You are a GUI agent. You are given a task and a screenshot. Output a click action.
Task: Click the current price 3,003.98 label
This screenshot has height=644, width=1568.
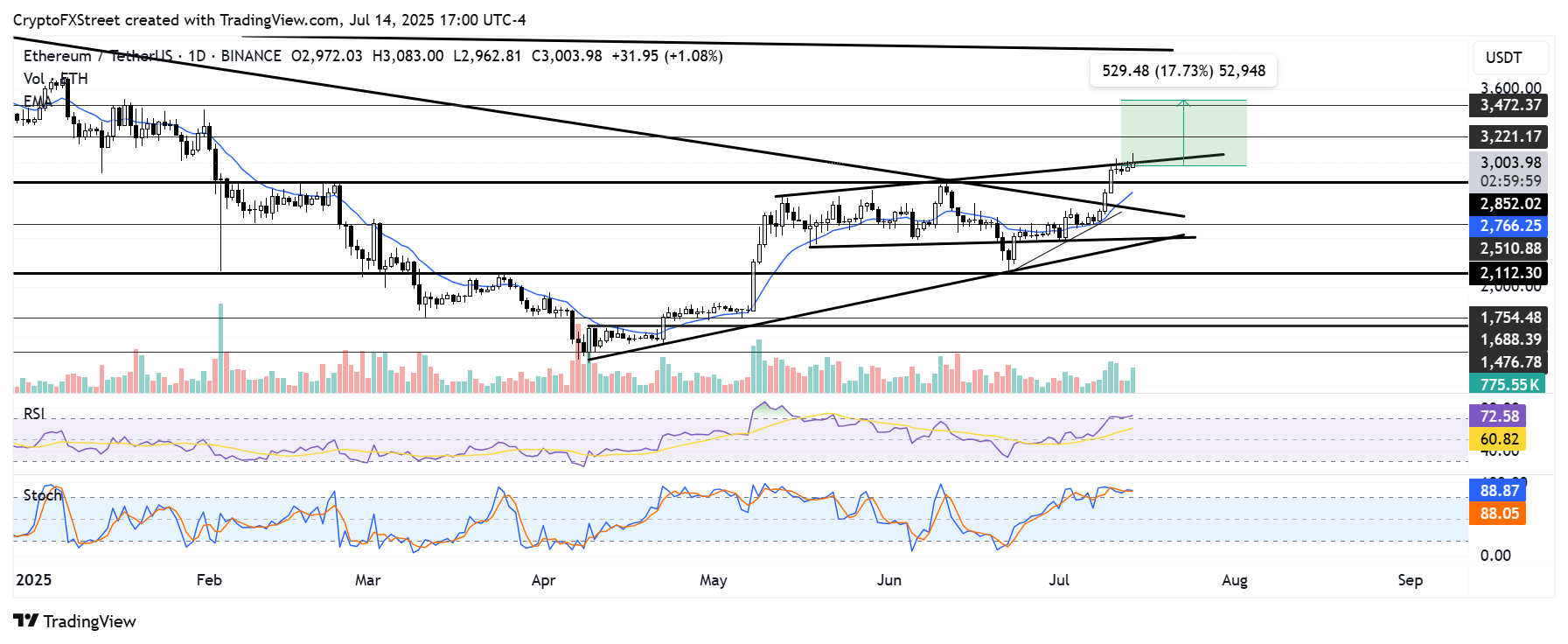pyautogui.click(x=1509, y=163)
